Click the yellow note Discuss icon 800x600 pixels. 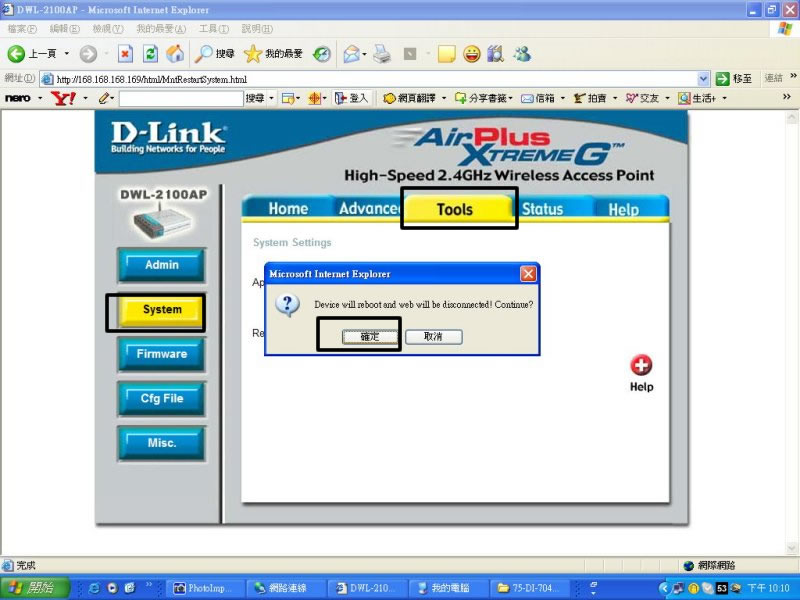pos(446,54)
